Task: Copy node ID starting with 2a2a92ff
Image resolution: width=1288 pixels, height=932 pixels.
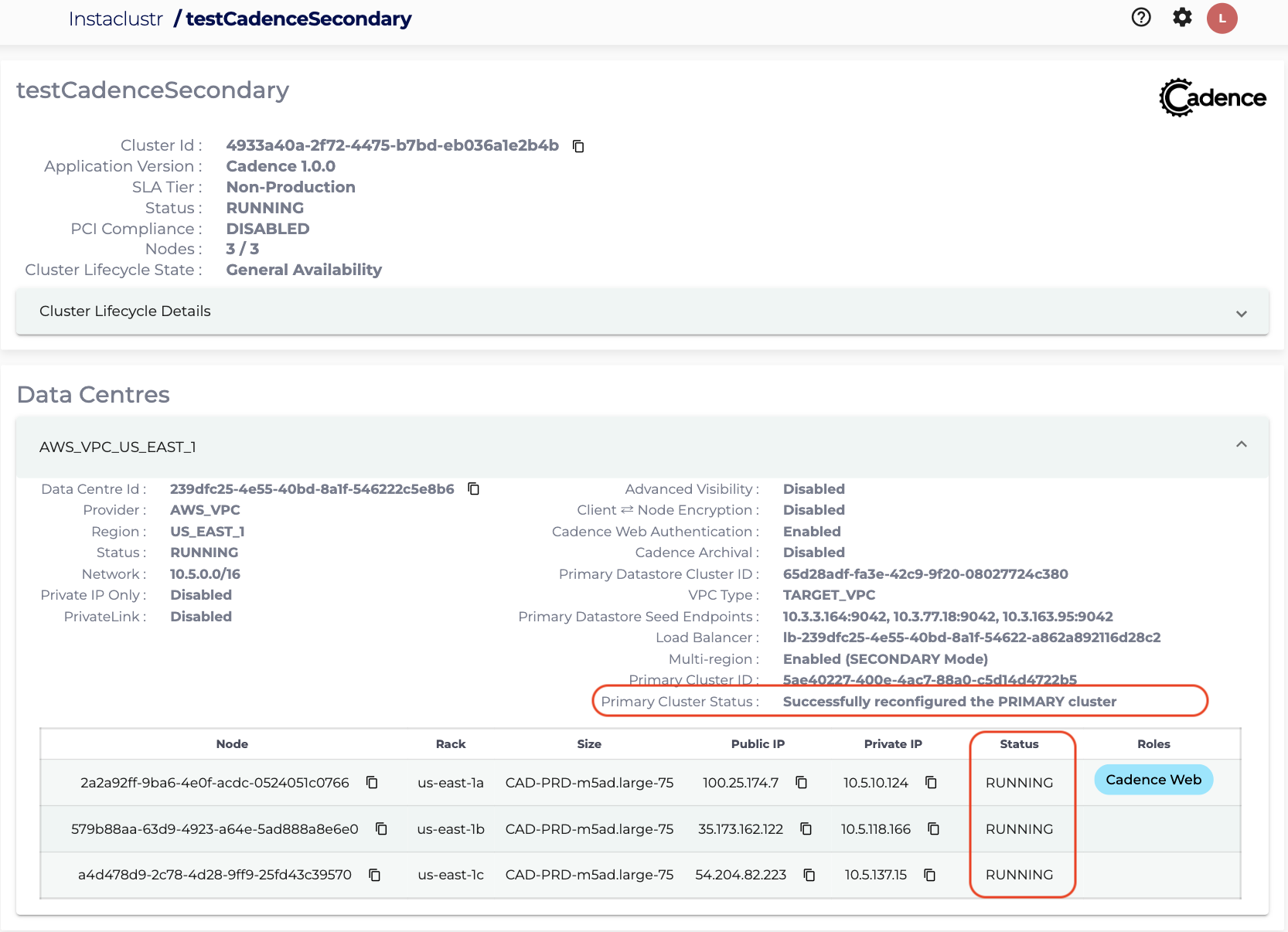Action: click(372, 783)
